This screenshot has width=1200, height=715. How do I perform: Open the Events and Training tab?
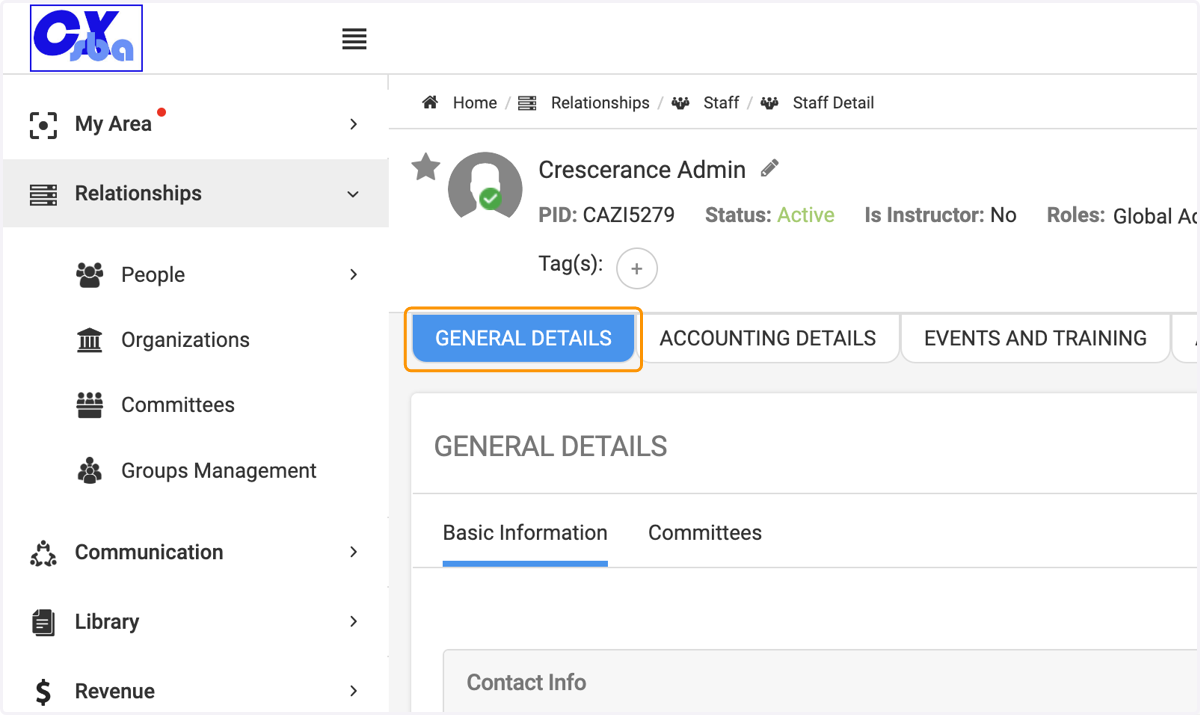tap(1035, 339)
